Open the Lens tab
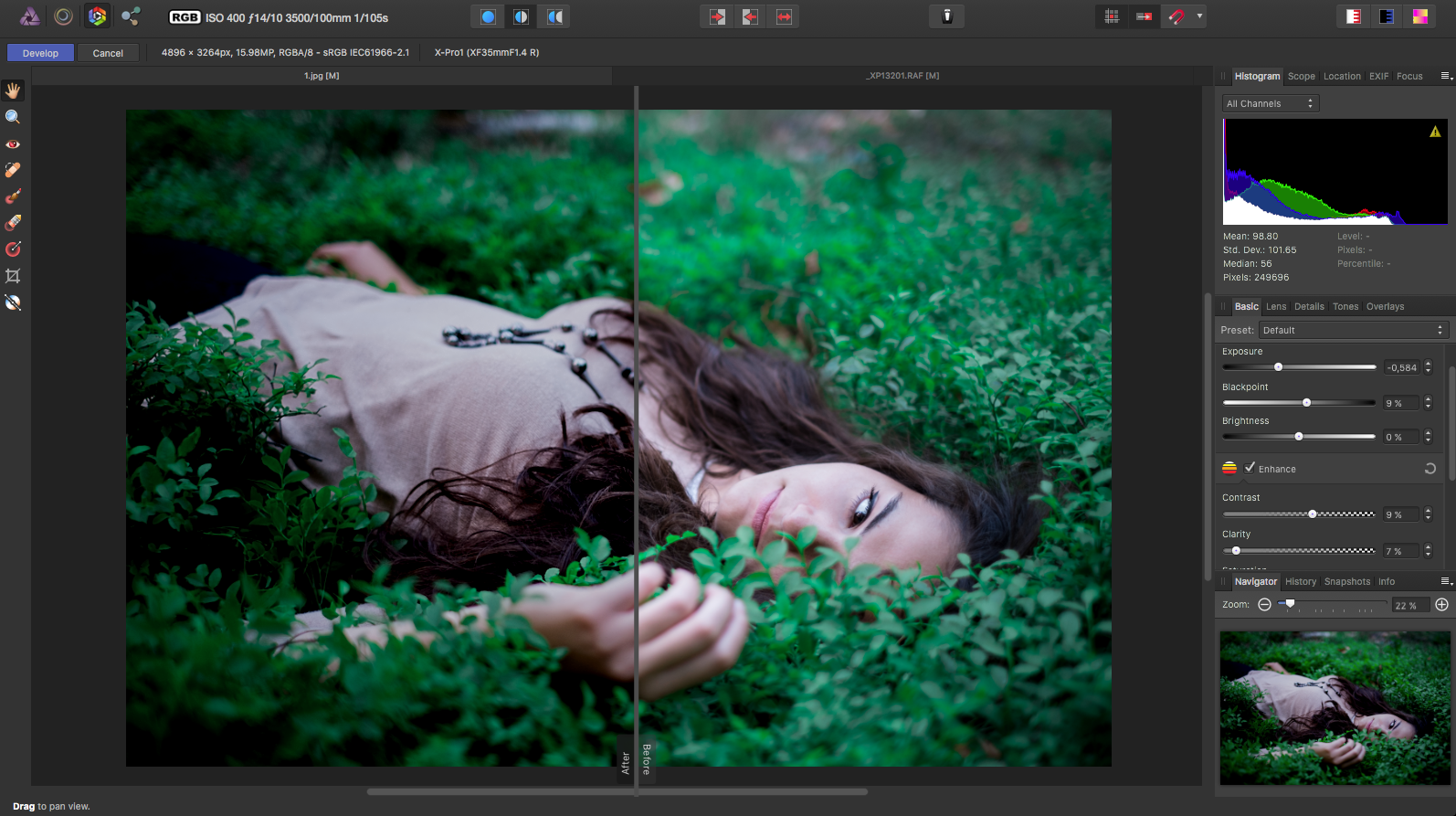1456x816 pixels. pos(1276,307)
